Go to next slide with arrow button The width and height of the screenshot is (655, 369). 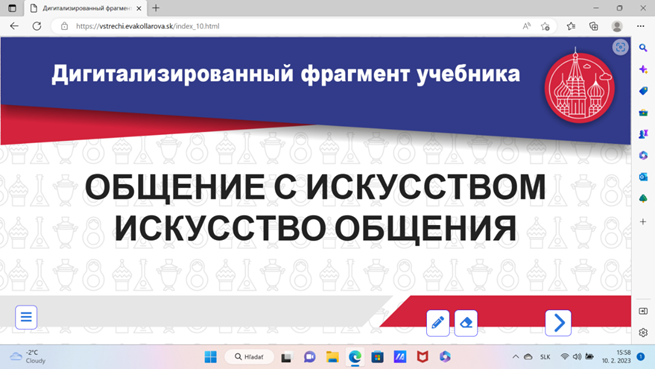[x=558, y=323]
